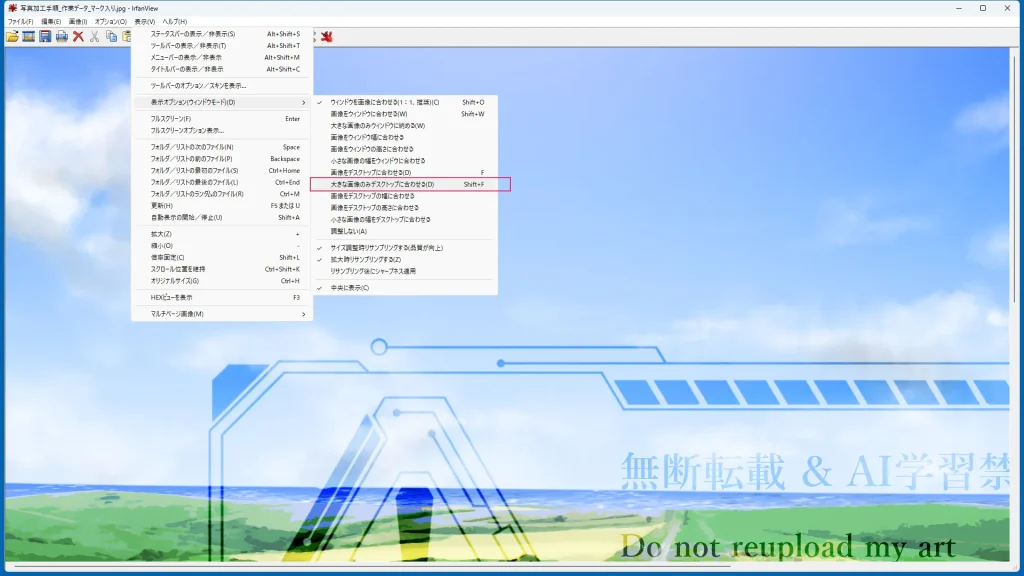
Task: Click the IrfanView title bar application icon
Action: [x=12, y=8]
